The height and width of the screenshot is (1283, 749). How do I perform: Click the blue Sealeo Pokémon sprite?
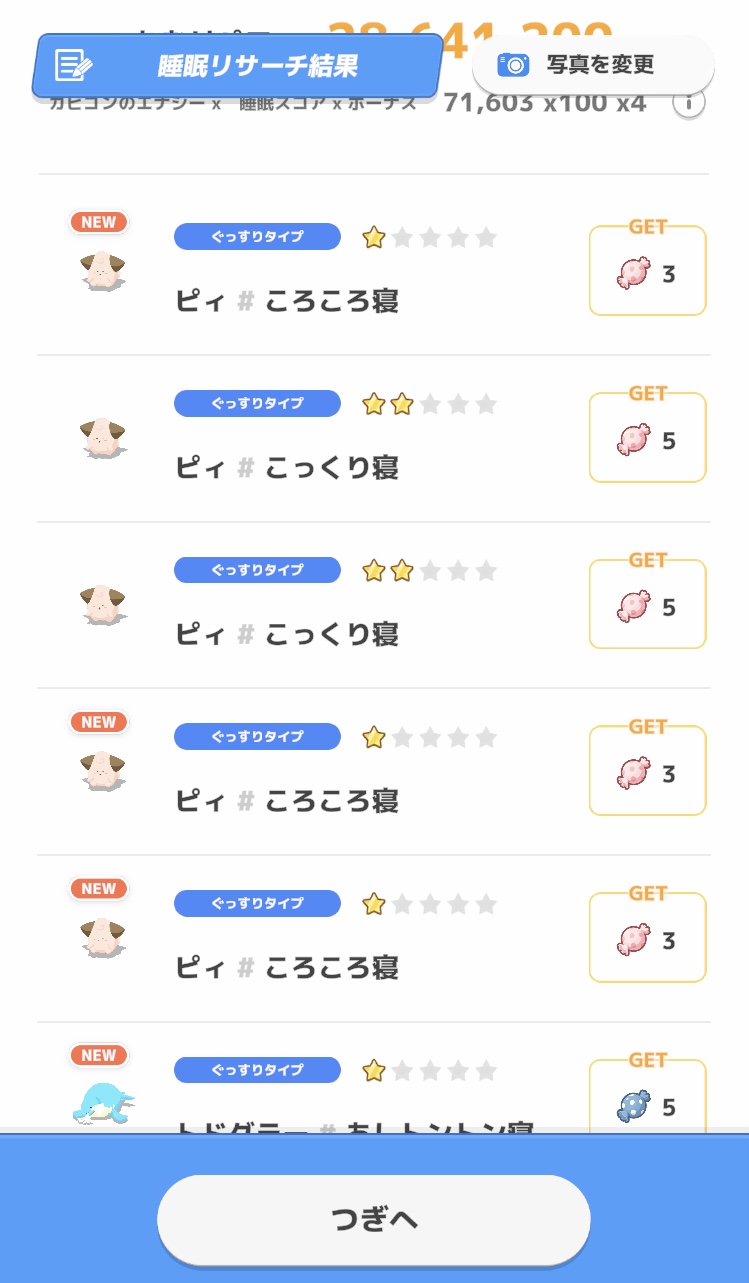pos(103,1104)
